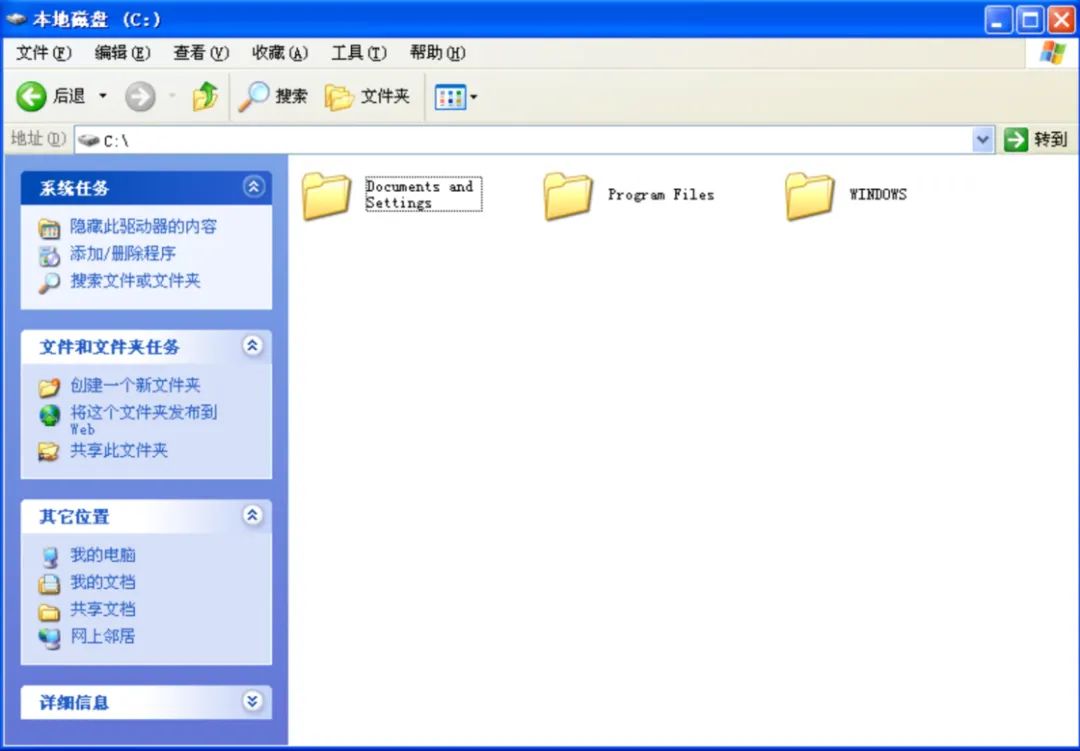Open the views dropdown button

click(455, 97)
